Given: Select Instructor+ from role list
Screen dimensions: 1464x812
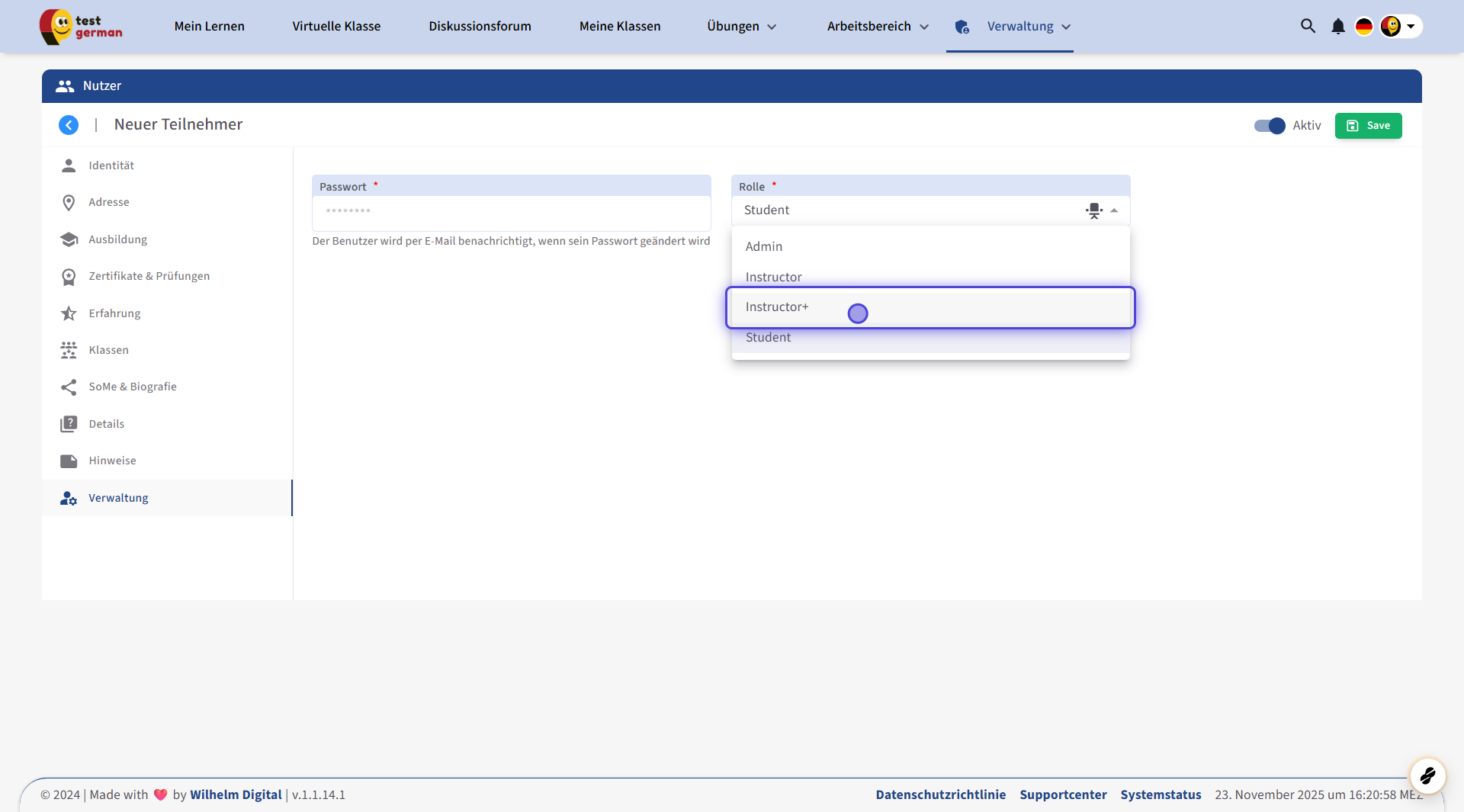Looking at the screenshot, I should click(x=777, y=307).
